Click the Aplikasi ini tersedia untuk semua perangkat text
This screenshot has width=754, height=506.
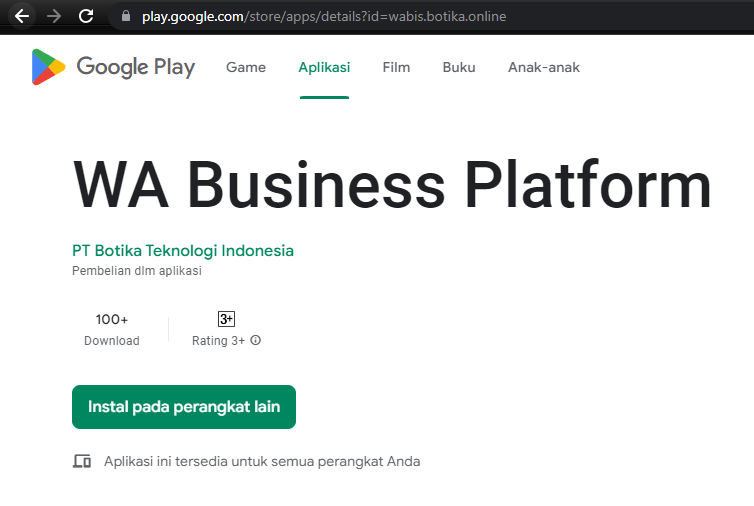[262, 462]
